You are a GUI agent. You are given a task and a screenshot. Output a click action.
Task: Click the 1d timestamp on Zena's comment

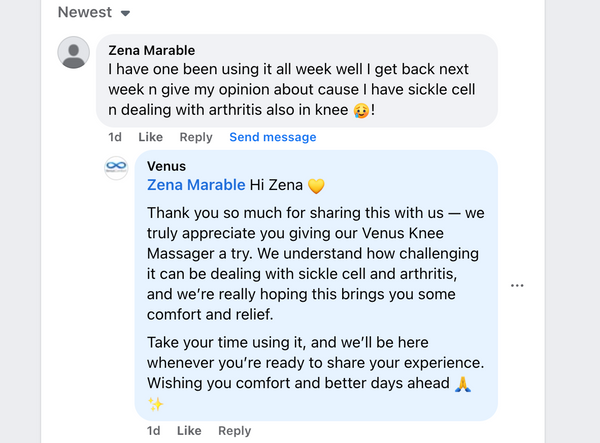(x=115, y=137)
